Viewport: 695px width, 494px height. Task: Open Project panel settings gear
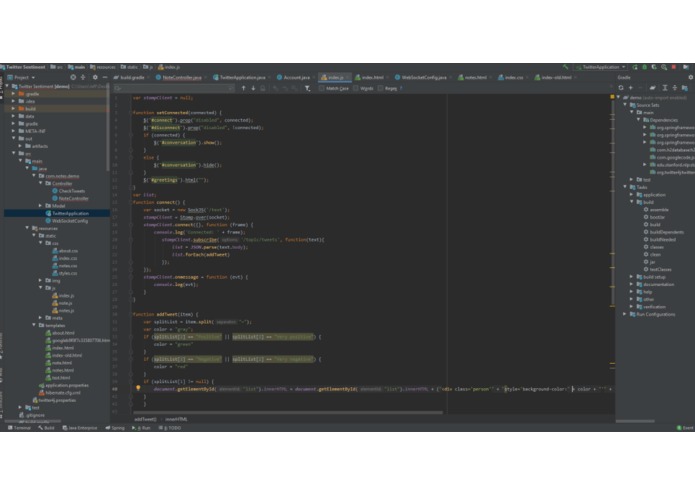click(x=95, y=77)
